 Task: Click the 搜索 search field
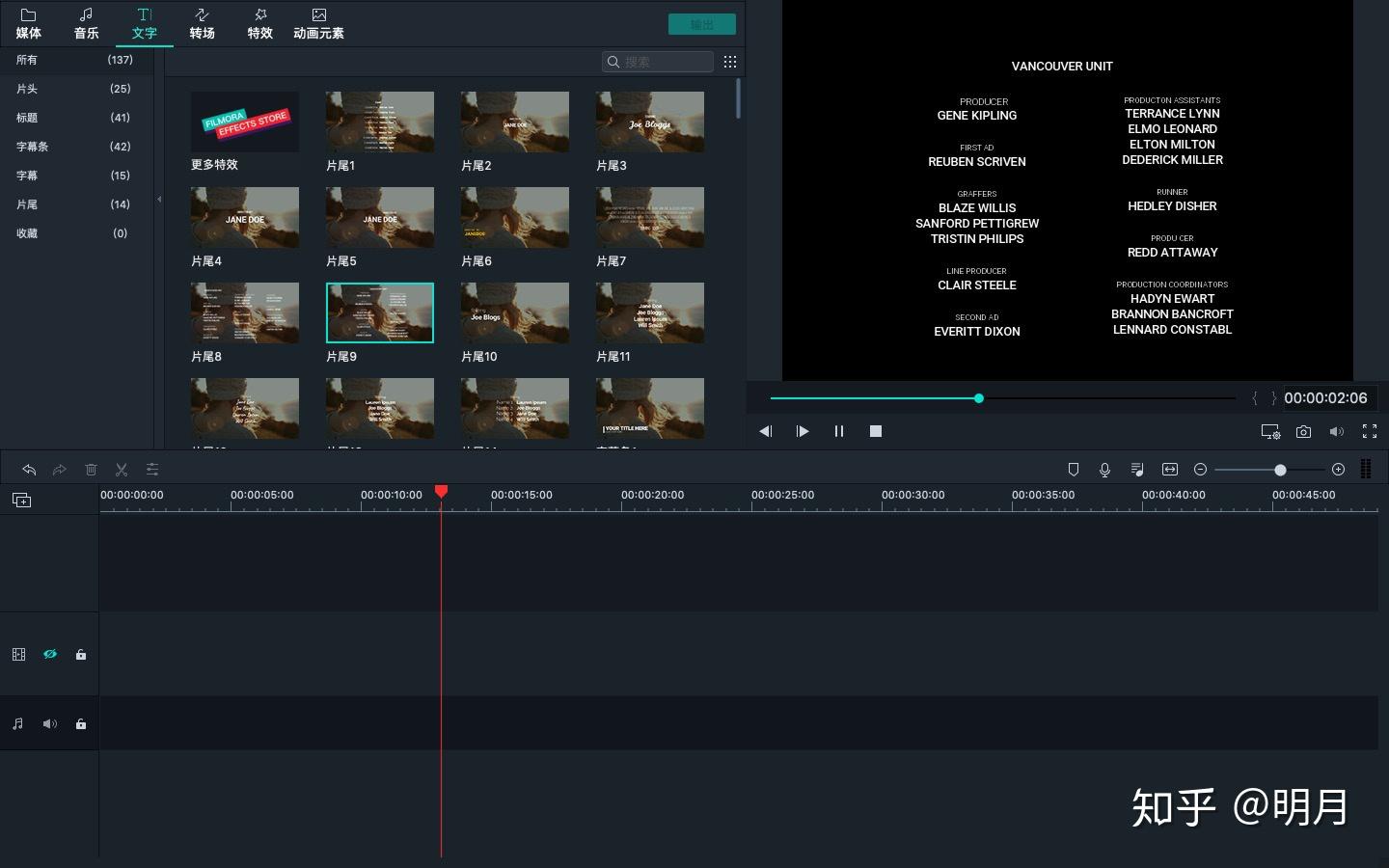[x=658, y=62]
